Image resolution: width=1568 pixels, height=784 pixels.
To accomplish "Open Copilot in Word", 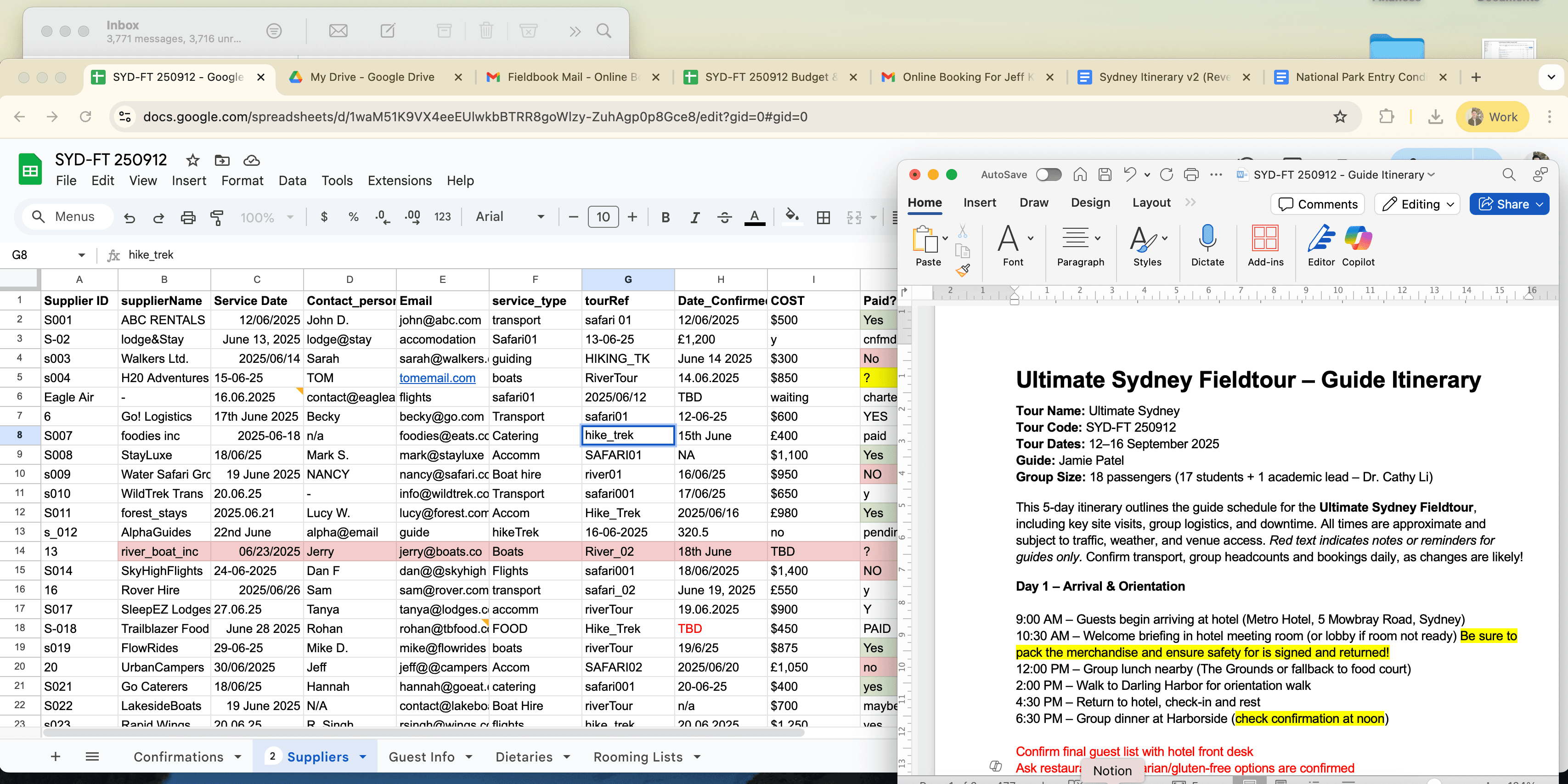I will 1359,245.
